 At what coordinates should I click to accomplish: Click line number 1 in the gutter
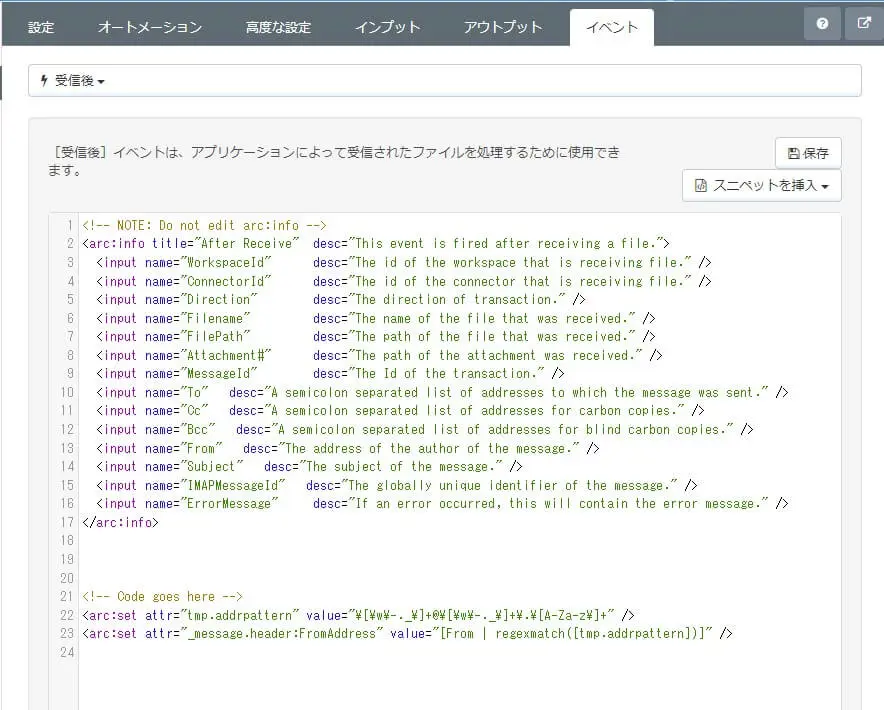pyautogui.click(x=70, y=226)
